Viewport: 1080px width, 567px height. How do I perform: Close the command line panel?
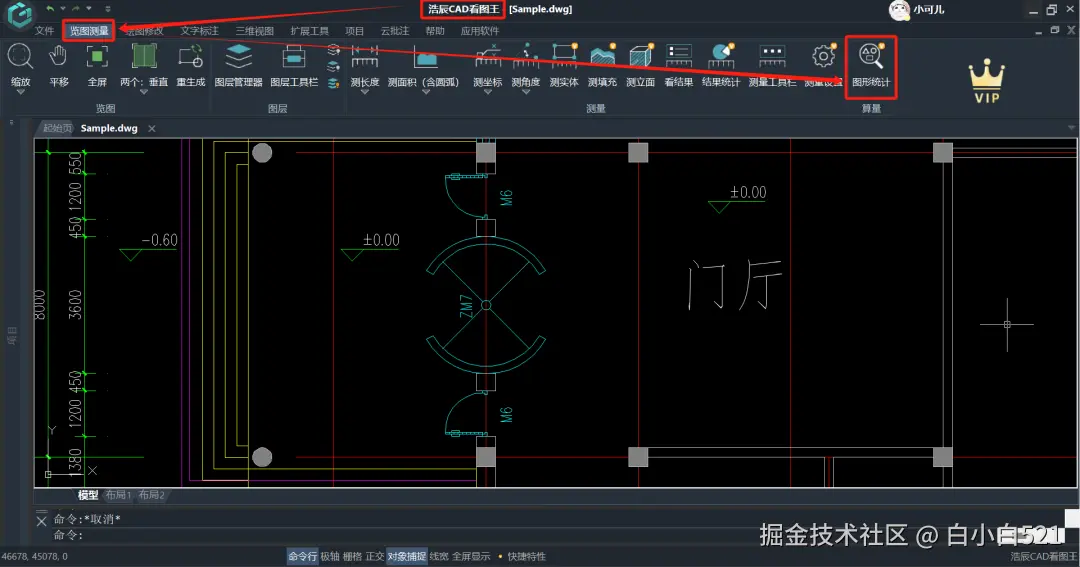(41, 522)
